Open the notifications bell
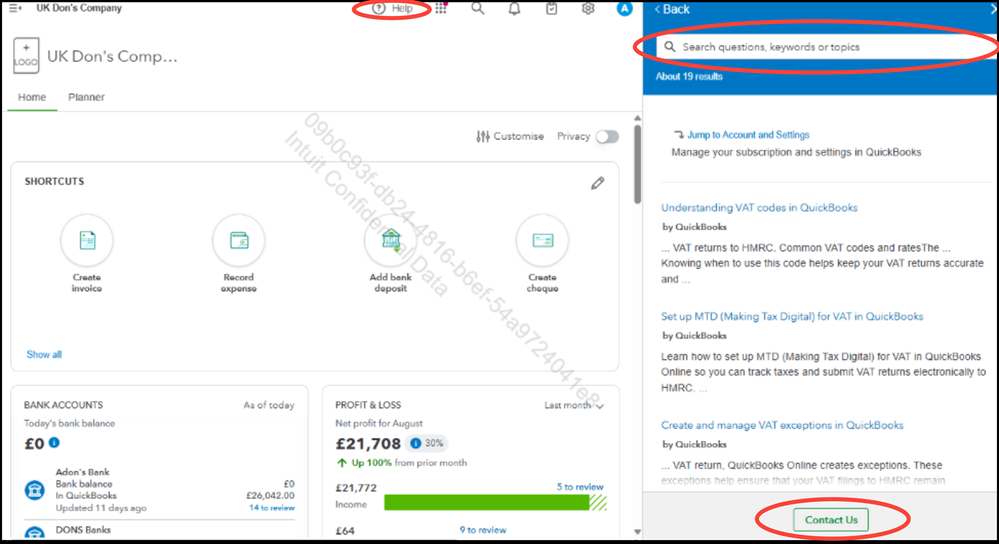Image resolution: width=999 pixels, height=544 pixels. pos(514,8)
